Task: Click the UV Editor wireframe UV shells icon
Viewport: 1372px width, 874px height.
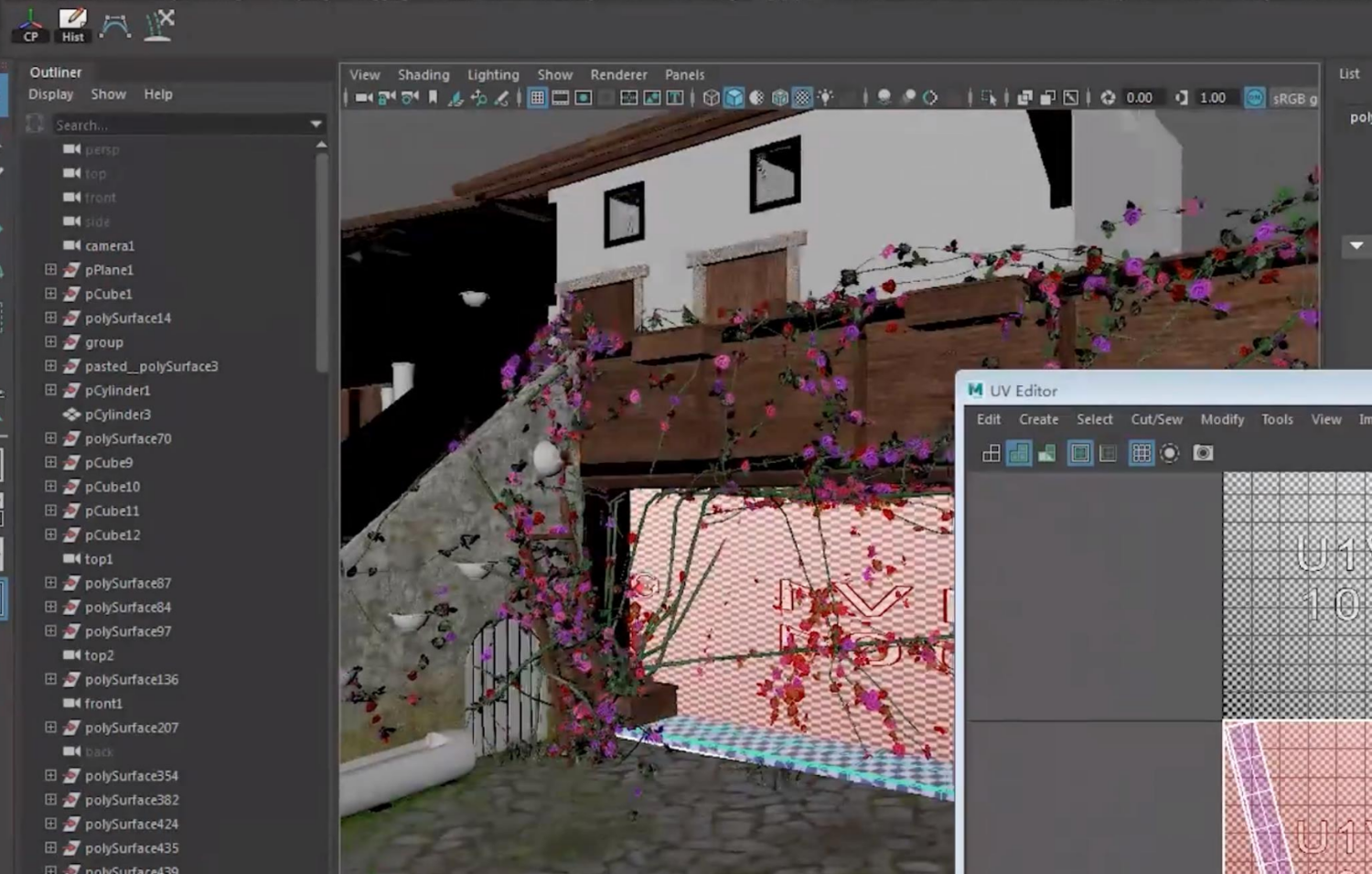Action: (x=991, y=453)
